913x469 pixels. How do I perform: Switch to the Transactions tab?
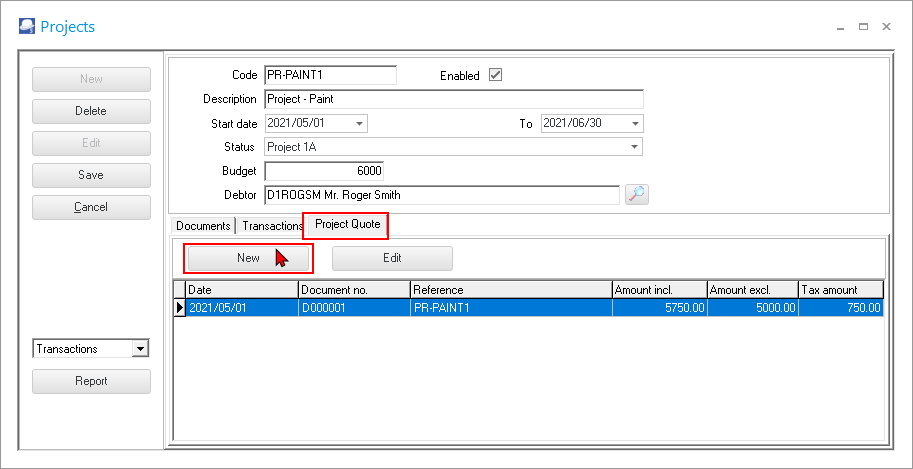tap(272, 226)
